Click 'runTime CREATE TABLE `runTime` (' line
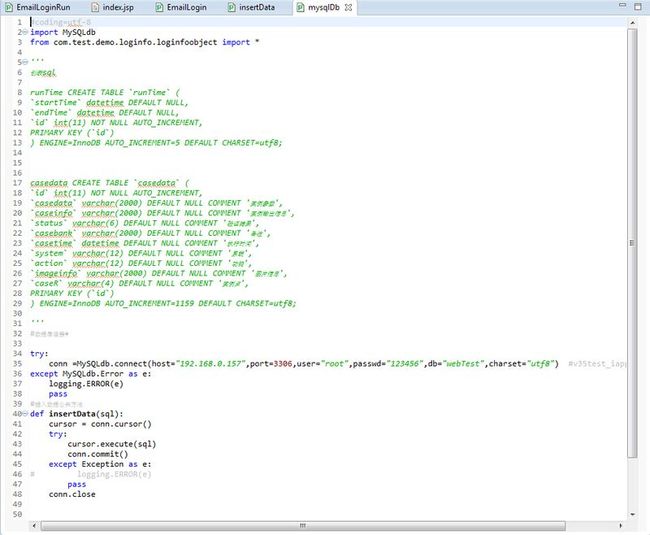Screen dimensions: 650x535 click(105, 92)
